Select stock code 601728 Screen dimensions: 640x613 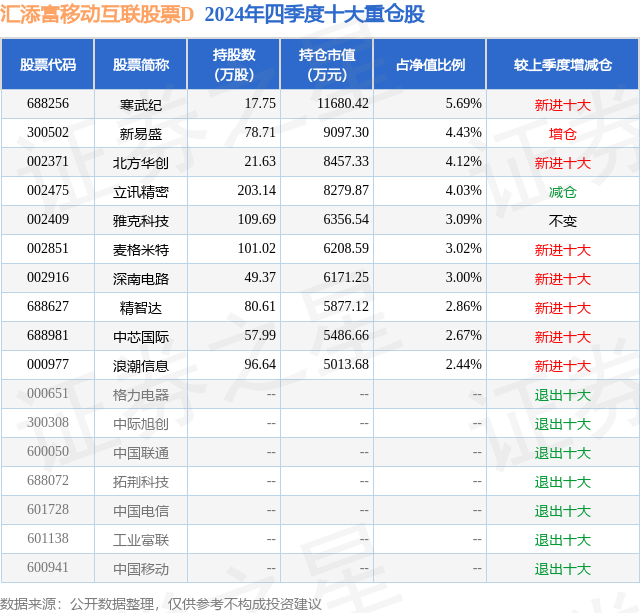48,509
